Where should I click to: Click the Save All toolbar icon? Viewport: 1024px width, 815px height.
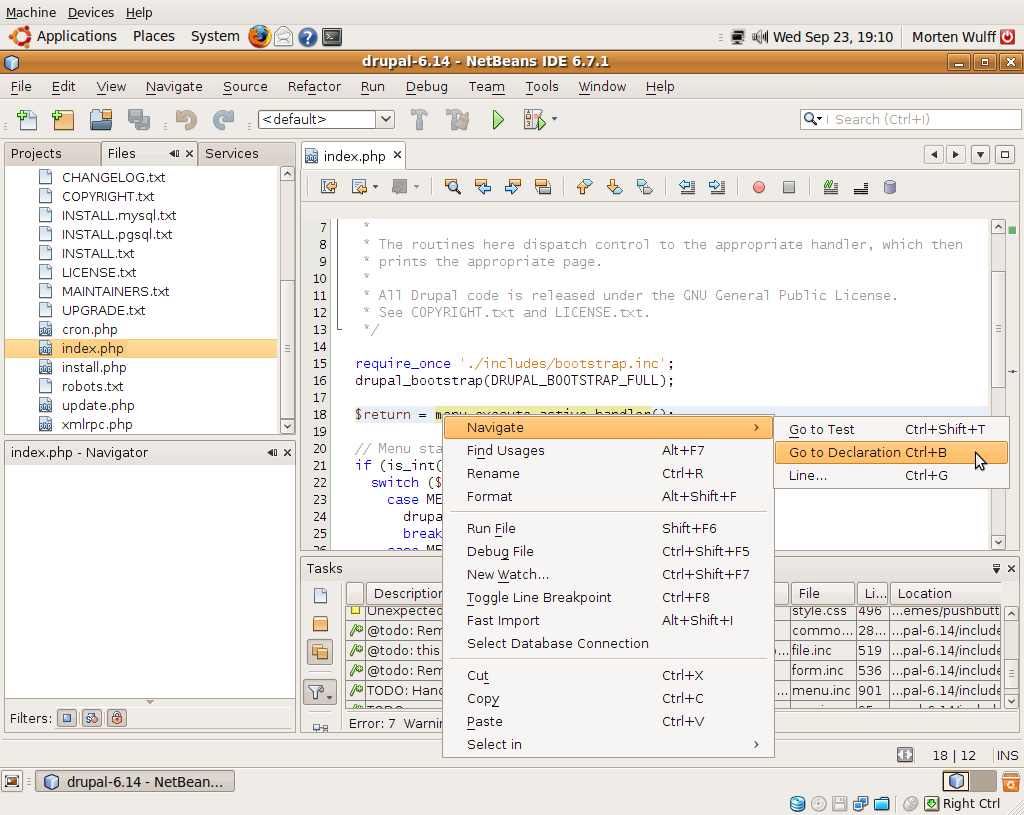coord(138,120)
